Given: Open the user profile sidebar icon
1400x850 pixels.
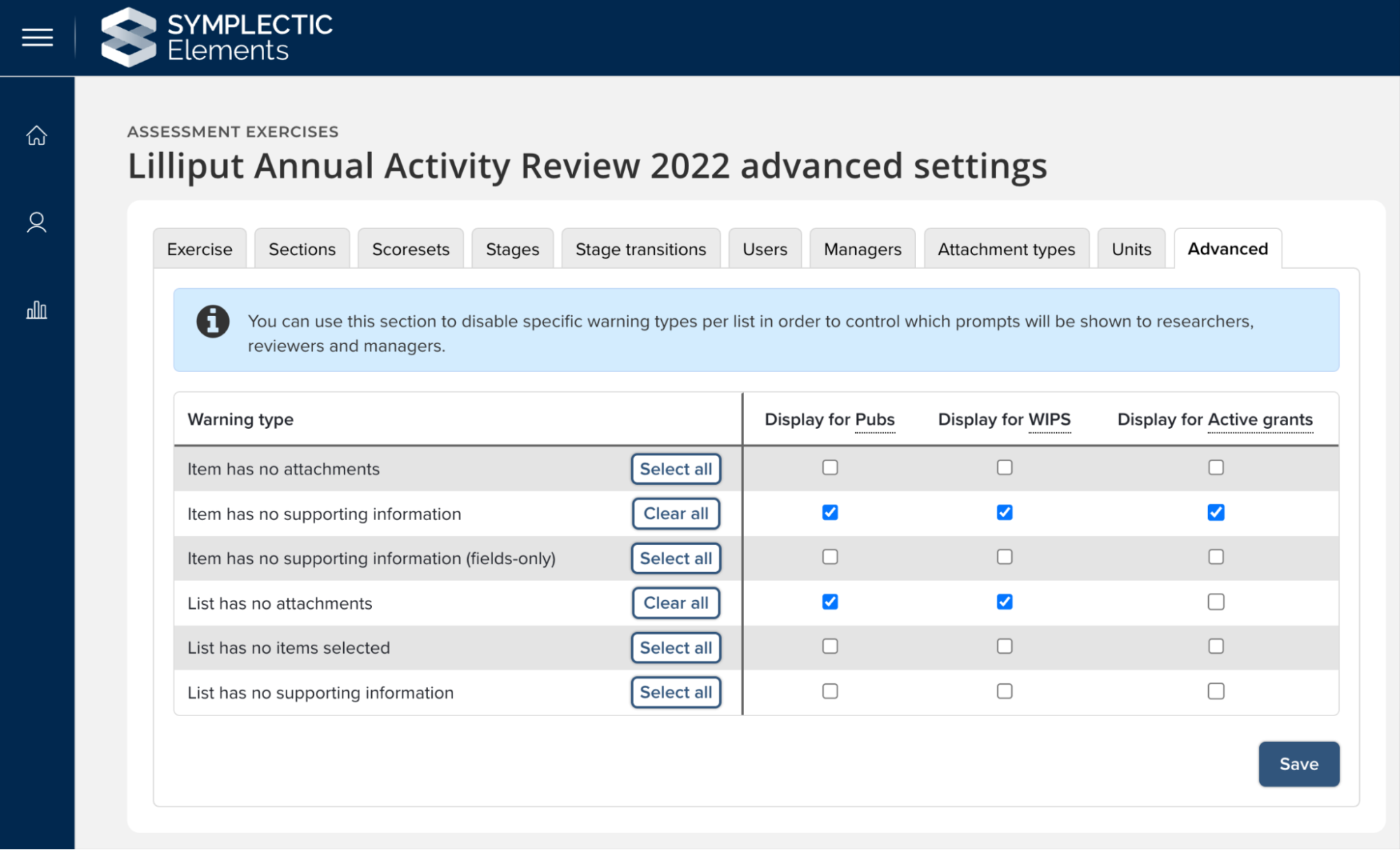Looking at the screenshot, I should coord(36,223).
